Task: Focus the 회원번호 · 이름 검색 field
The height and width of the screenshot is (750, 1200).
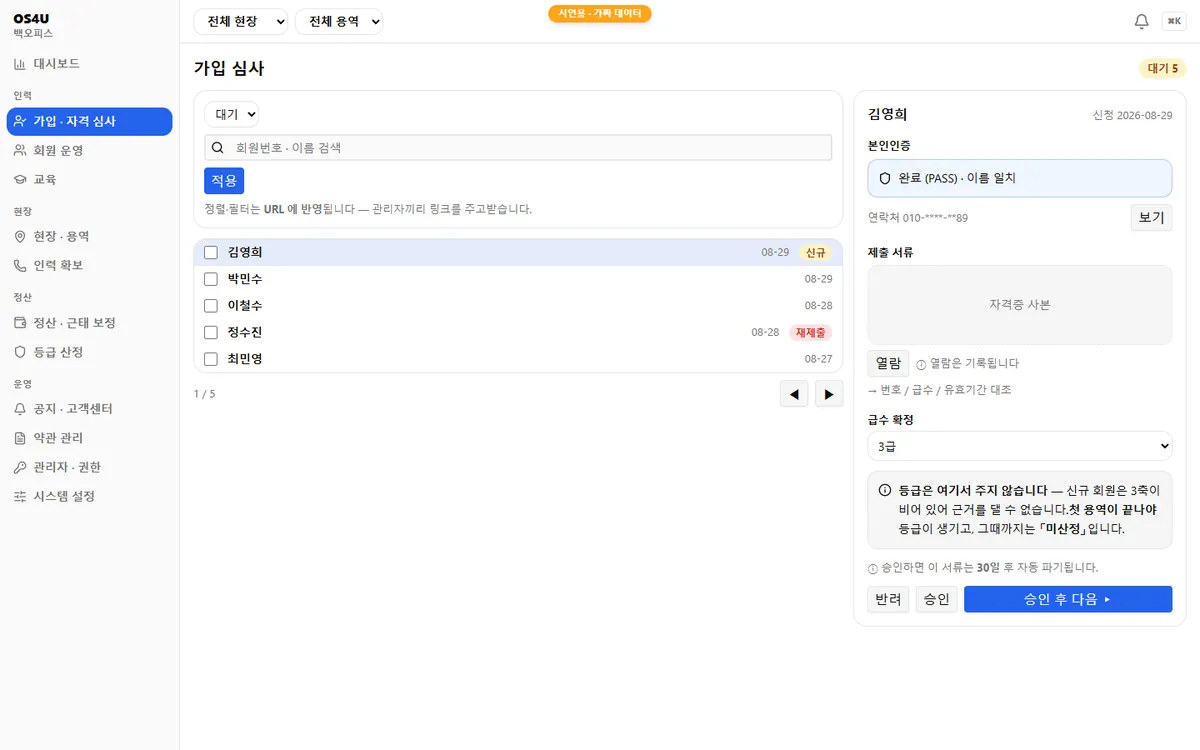Action: 518,148
